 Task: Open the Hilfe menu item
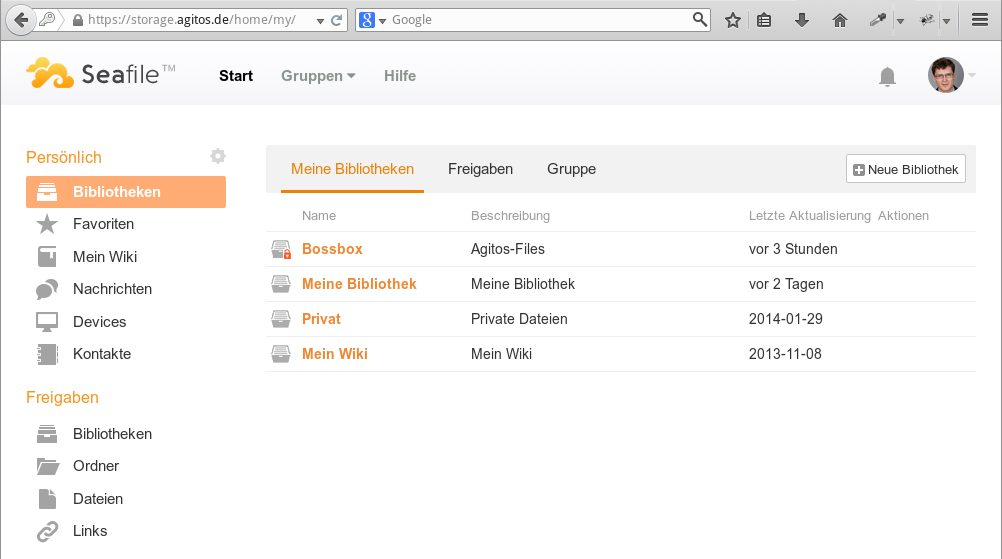point(400,76)
